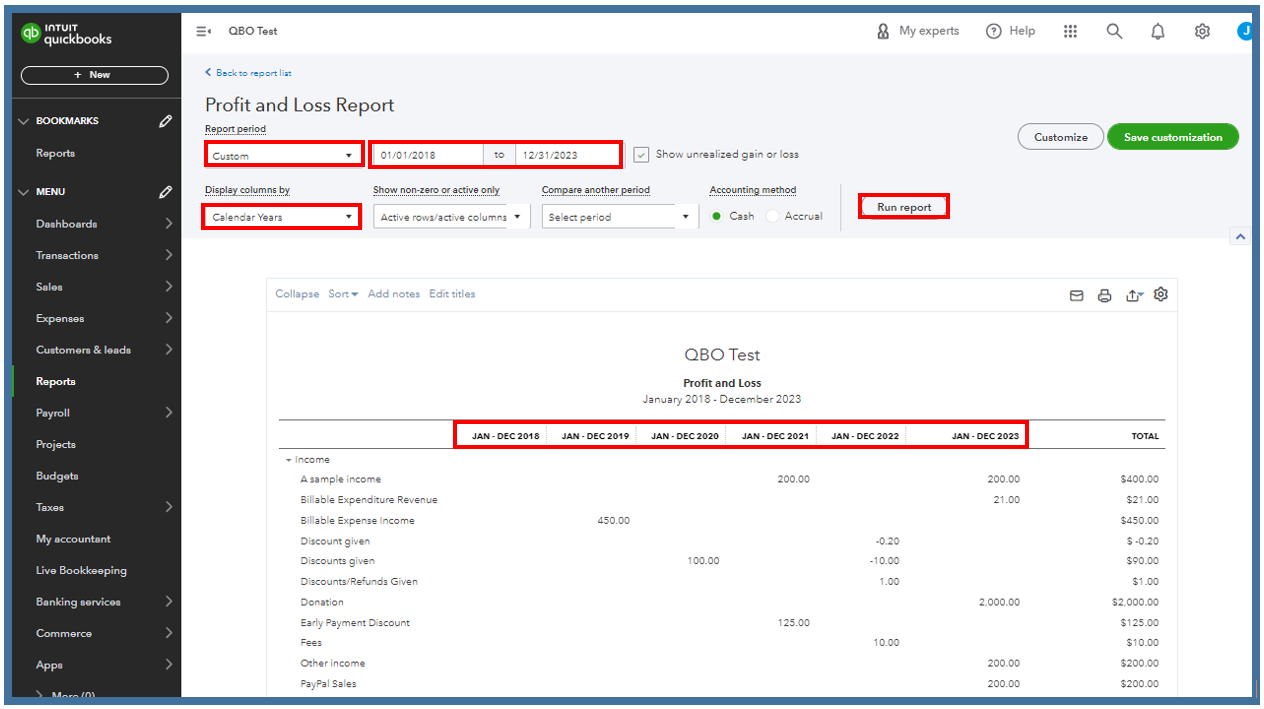The width and height of the screenshot is (1264, 709).
Task: Open Budgets in sidebar
Action: point(57,476)
